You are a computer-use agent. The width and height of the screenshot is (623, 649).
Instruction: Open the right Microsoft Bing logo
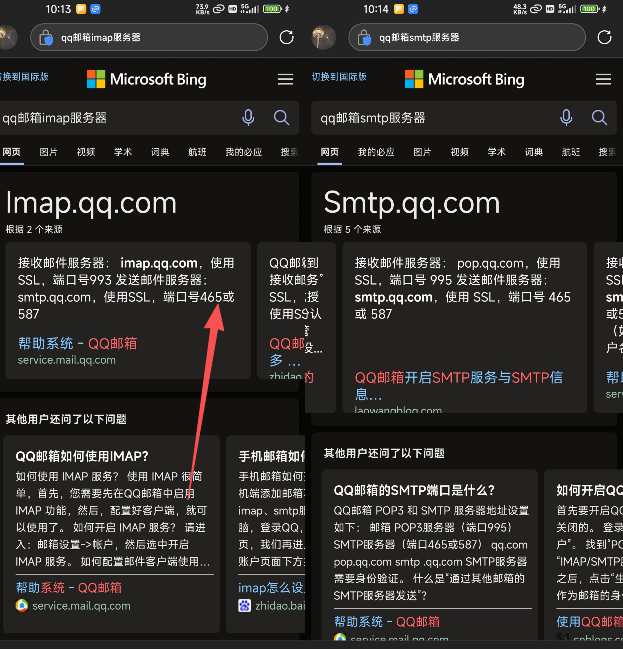click(x=464, y=79)
